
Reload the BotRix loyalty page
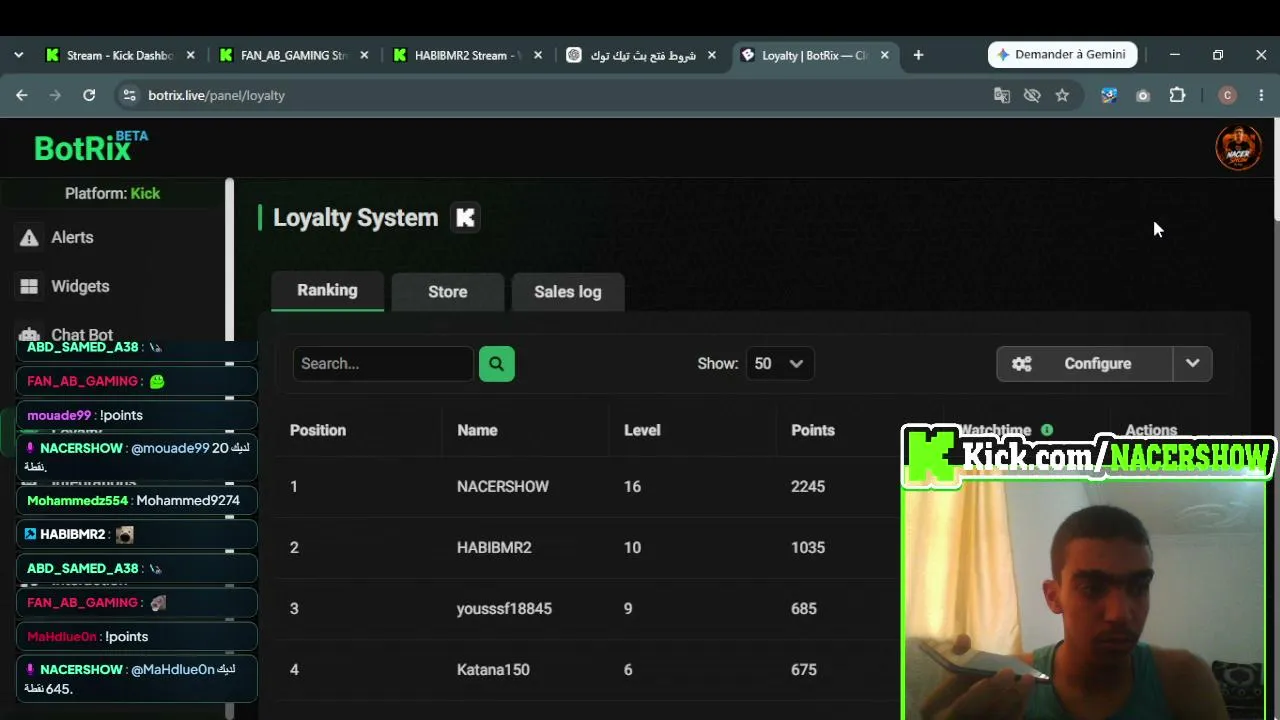89,95
